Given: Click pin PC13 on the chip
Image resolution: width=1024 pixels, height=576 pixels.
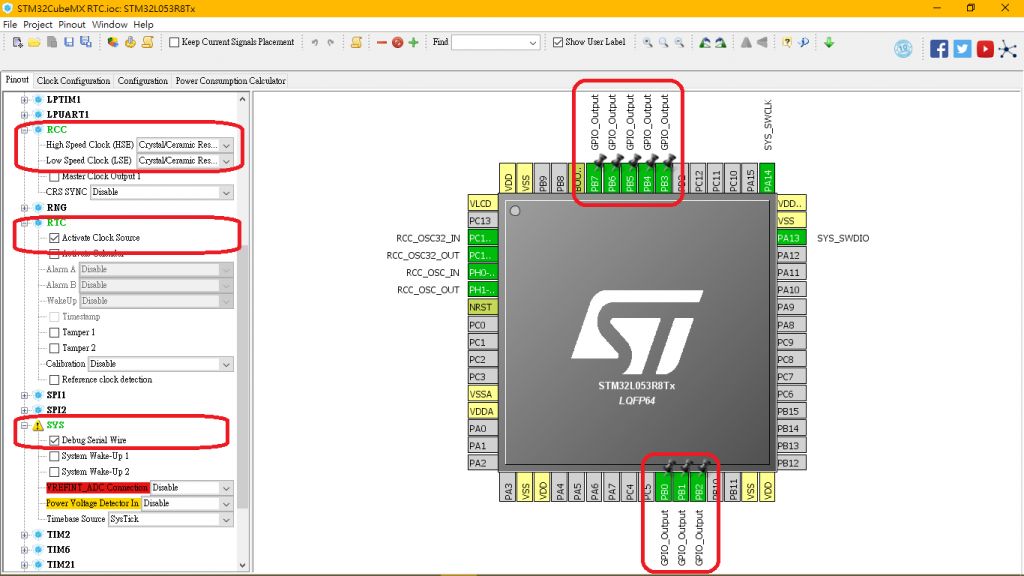Looking at the screenshot, I should tap(483, 221).
